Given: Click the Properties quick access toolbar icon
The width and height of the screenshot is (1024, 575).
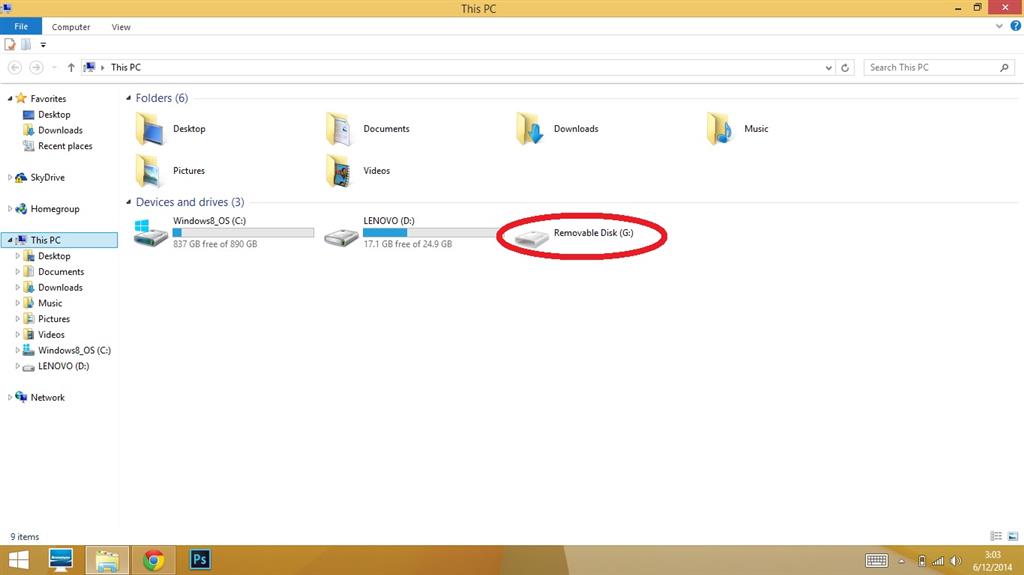Looking at the screenshot, I should tap(10, 44).
